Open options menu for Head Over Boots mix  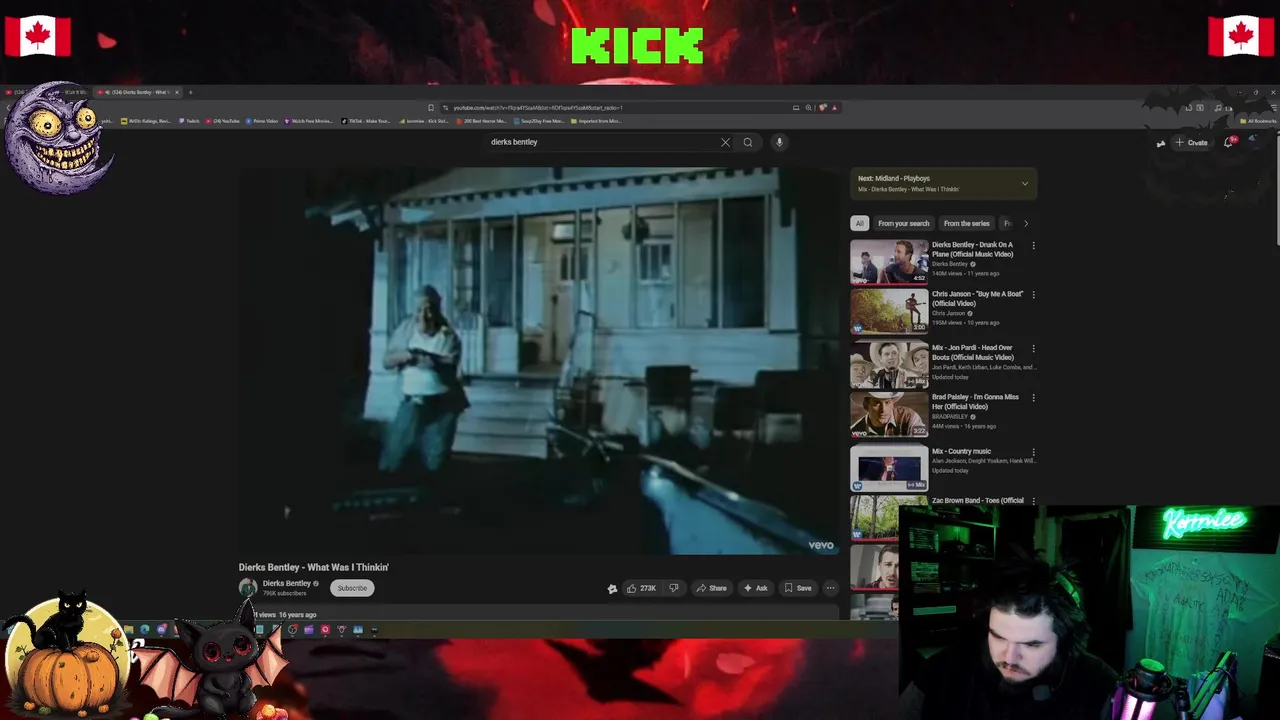pyautogui.click(x=1033, y=349)
